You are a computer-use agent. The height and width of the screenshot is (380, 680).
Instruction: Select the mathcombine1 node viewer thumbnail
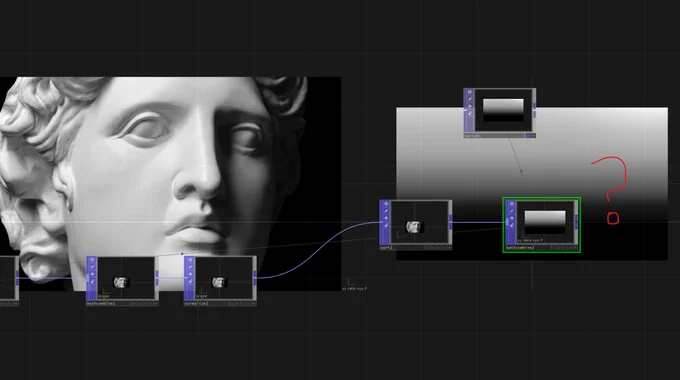pyautogui.click(x=126, y=278)
